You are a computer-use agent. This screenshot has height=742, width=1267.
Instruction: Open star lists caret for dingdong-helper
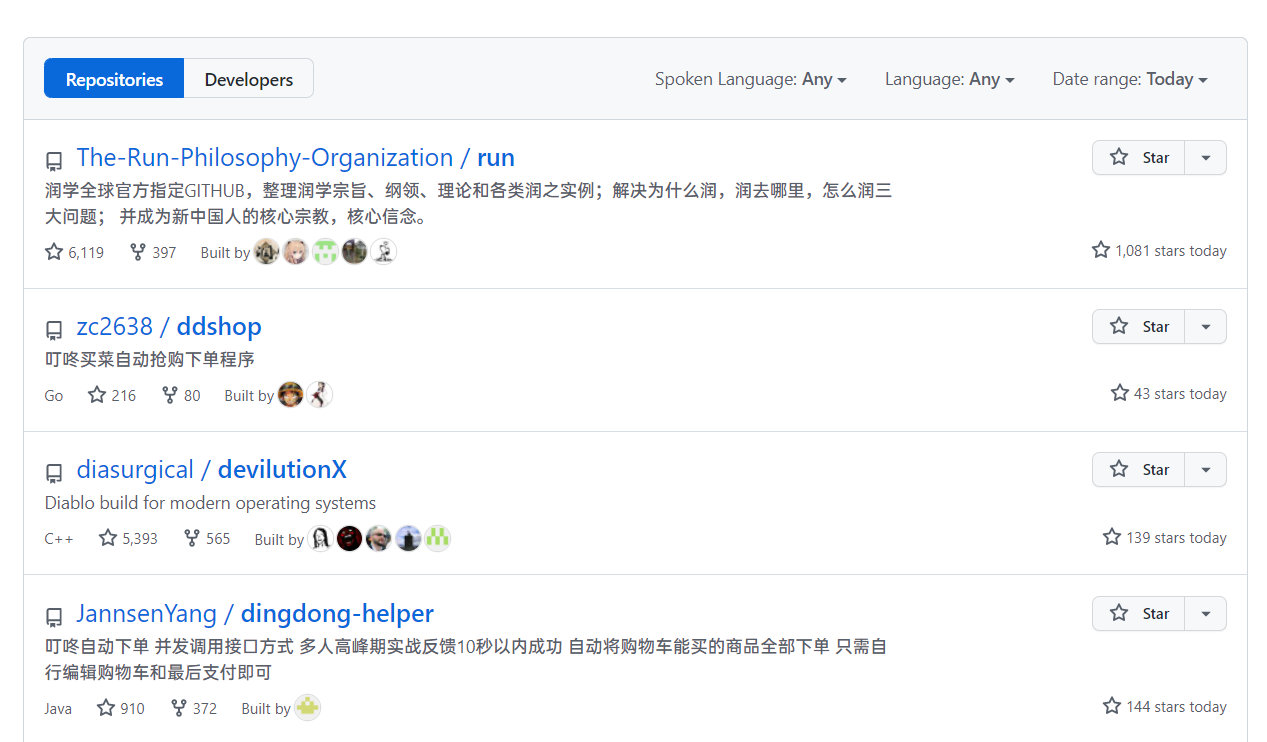(1206, 613)
